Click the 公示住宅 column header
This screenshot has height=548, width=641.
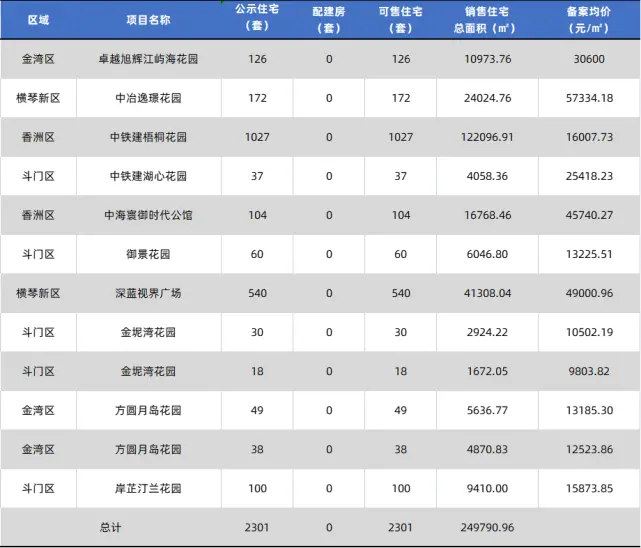click(258, 20)
